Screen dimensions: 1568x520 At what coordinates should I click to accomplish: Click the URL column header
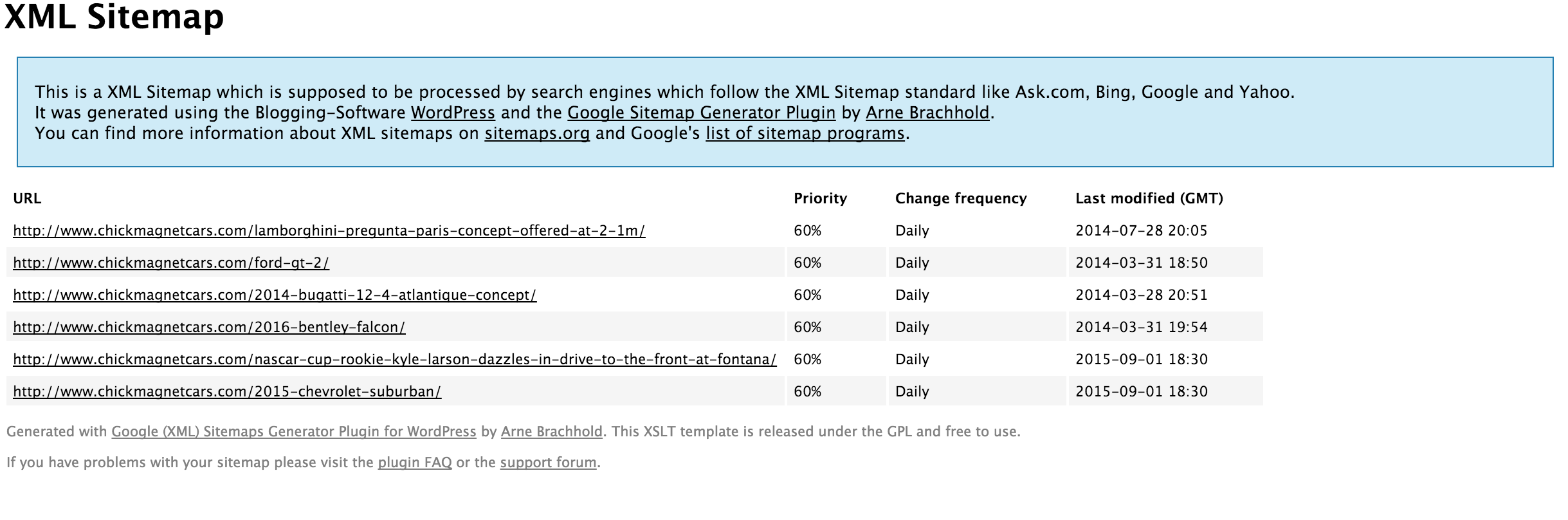tap(27, 198)
